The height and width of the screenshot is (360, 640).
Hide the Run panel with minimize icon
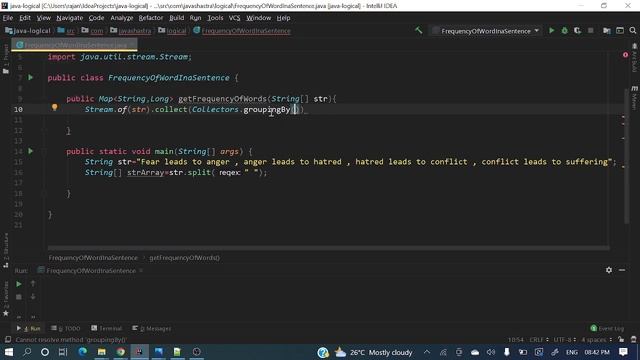pyautogui.click(x=622, y=270)
